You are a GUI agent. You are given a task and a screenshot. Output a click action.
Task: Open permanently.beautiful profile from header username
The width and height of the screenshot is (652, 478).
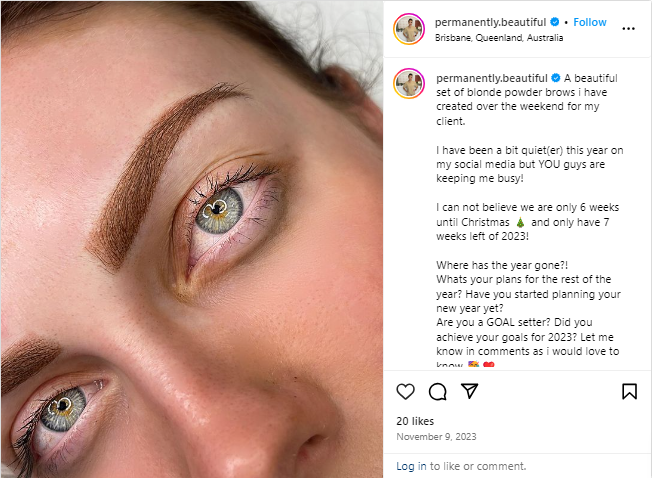click(491, 22)
